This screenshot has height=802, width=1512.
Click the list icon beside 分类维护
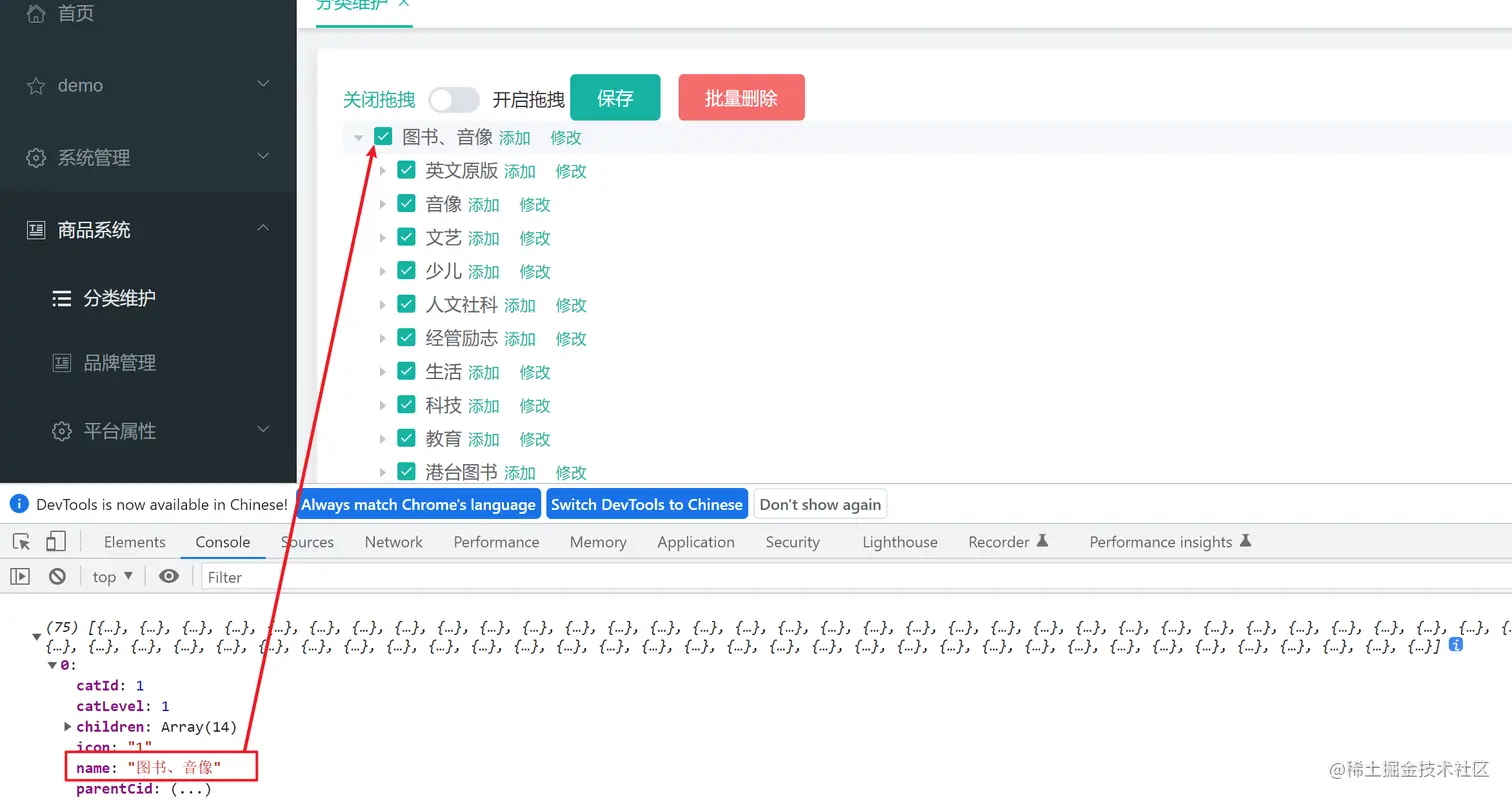coord(62,298)
